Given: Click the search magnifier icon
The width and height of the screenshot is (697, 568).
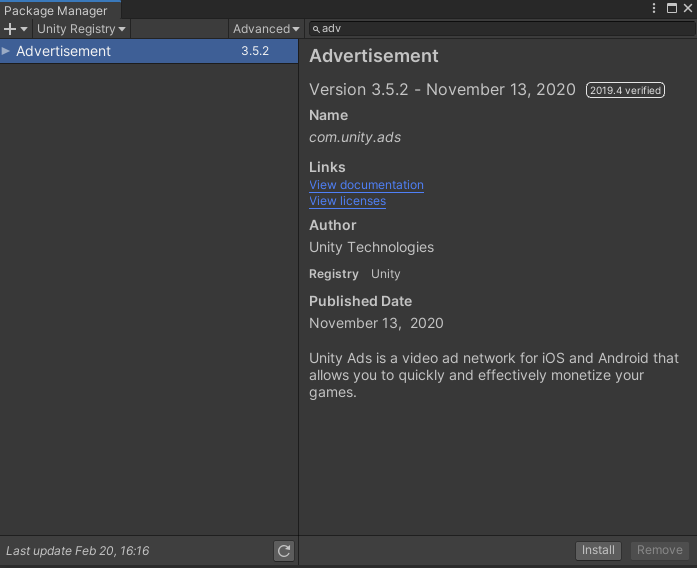Looking at the screenshot, I should 316,29.
